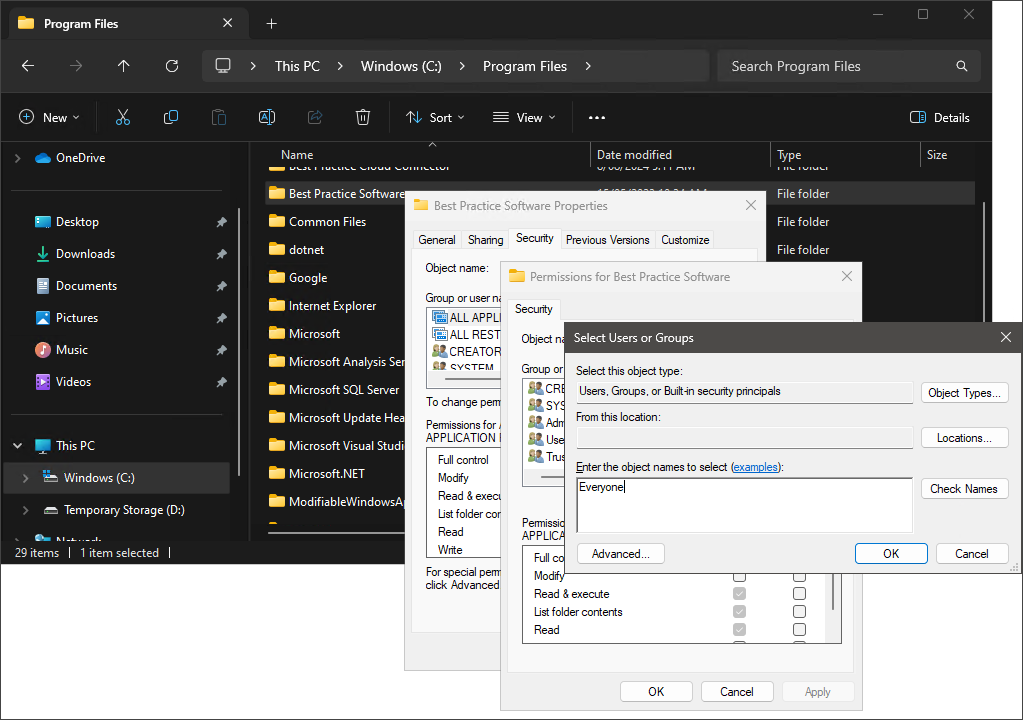Screen dimensions: 1023x720
Task: Open the examples link
Action: tap(756, 467)
